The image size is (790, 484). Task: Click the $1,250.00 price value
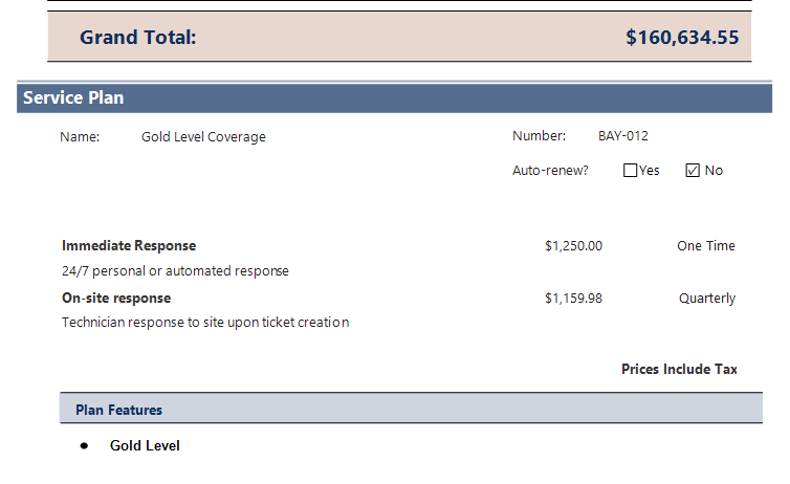coord(573,246)
